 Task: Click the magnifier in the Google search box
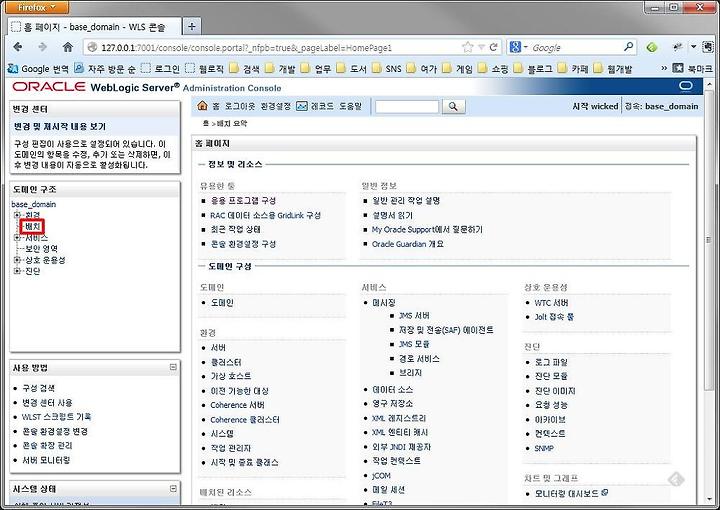tap(629, 47)
